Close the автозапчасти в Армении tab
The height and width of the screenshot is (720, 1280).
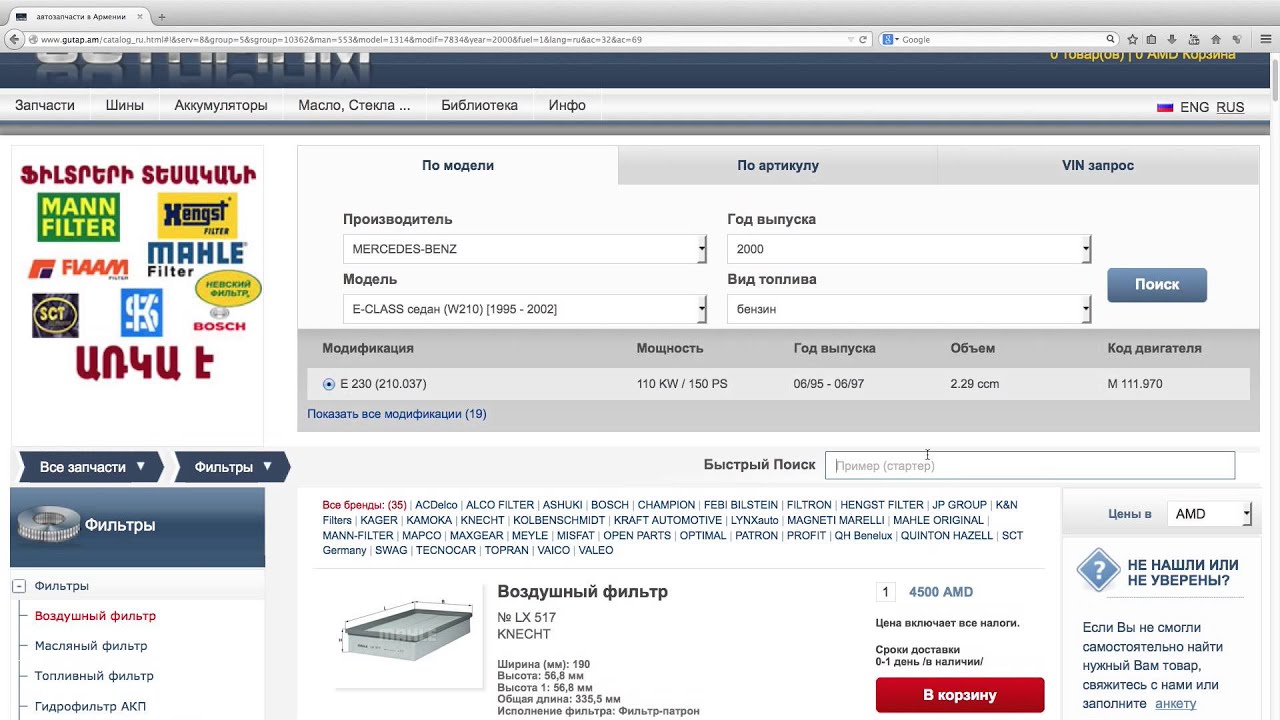(140, 17)
